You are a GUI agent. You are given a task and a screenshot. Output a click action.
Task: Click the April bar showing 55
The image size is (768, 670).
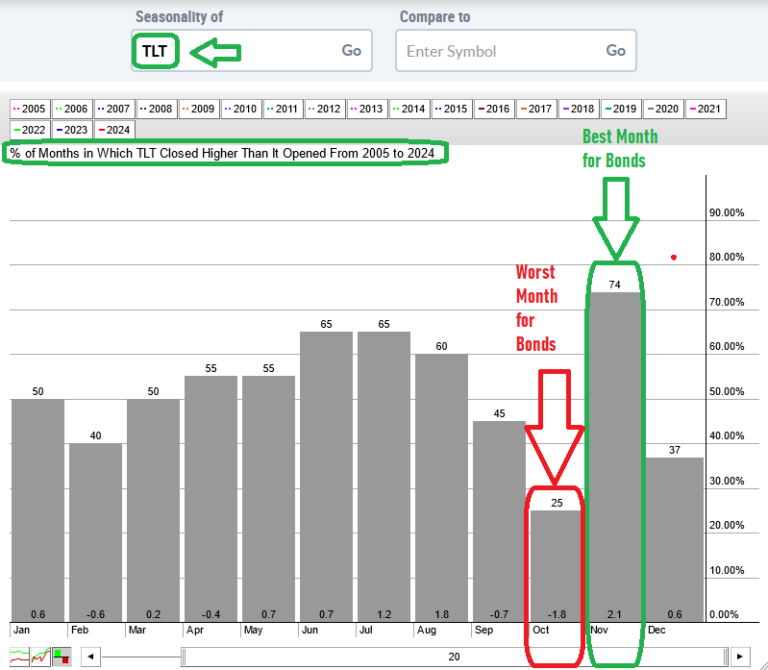tap(211, 499)
